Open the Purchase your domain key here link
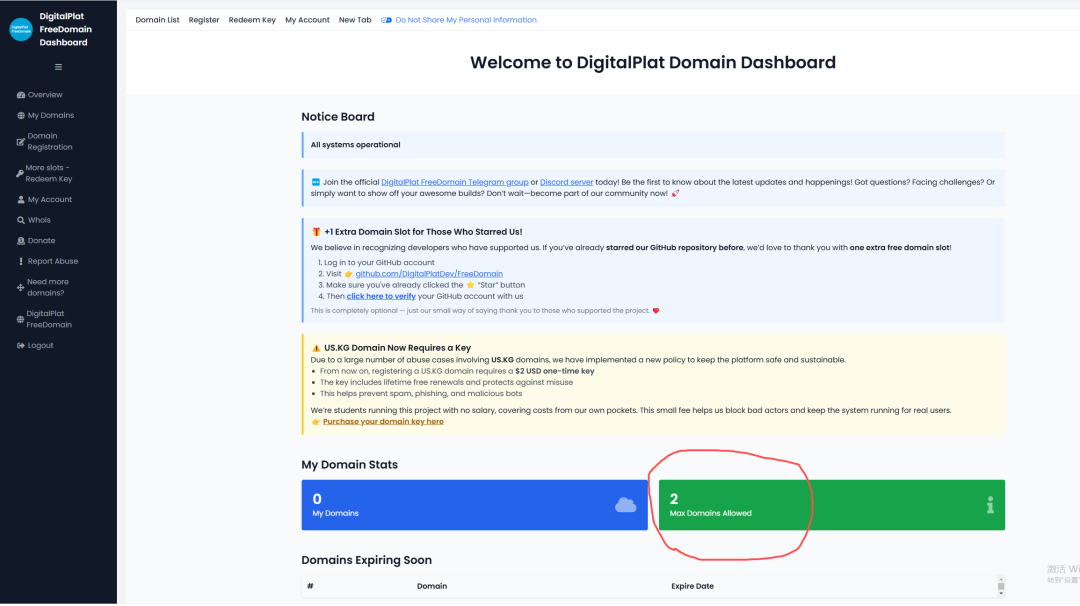 point(383,422)
